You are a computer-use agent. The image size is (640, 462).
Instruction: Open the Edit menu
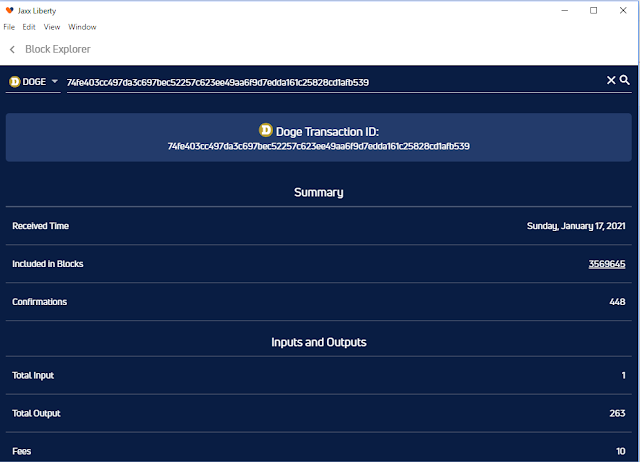click(29, 27)
